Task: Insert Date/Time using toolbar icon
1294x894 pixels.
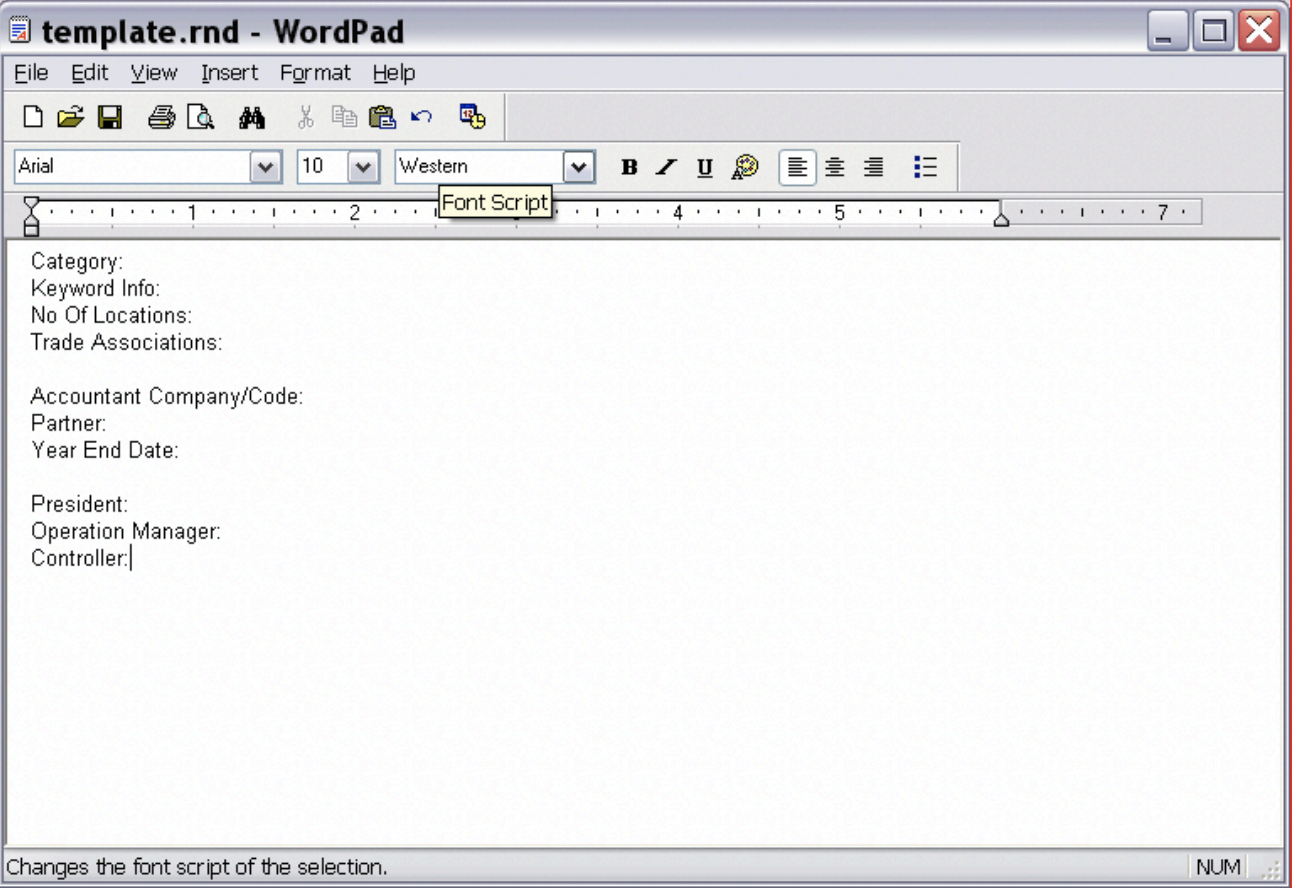Action: pyautogui.click(x=472, y=117)
